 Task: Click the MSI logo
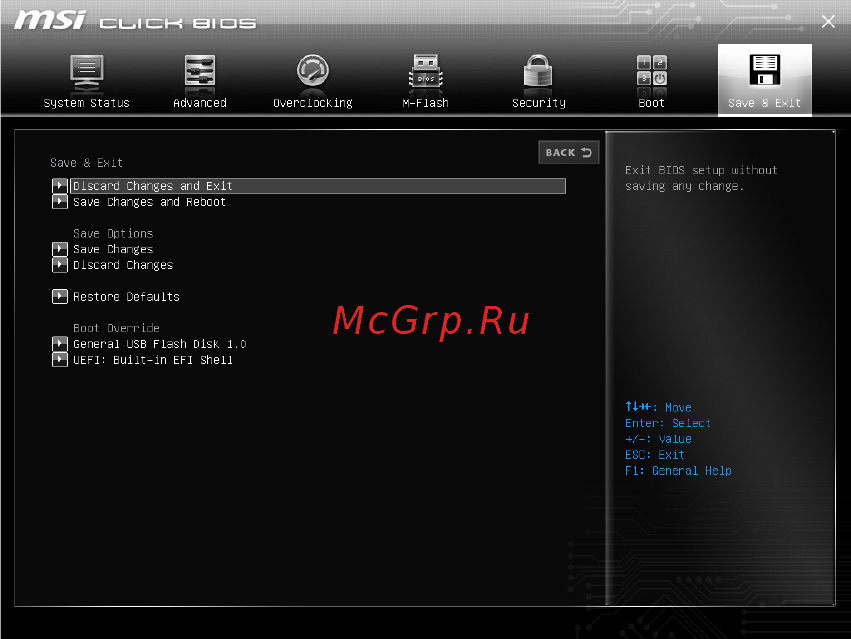click(50, 21)
